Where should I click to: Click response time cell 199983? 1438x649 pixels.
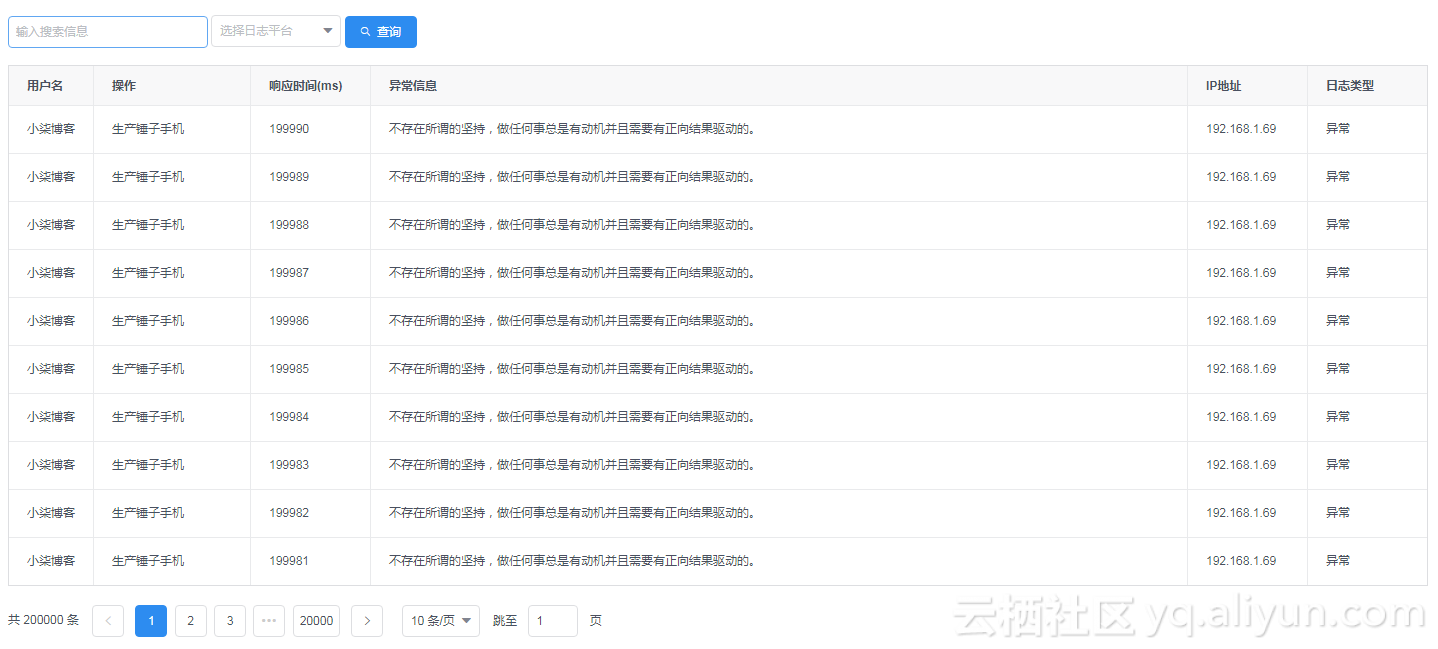click(289, 465)
